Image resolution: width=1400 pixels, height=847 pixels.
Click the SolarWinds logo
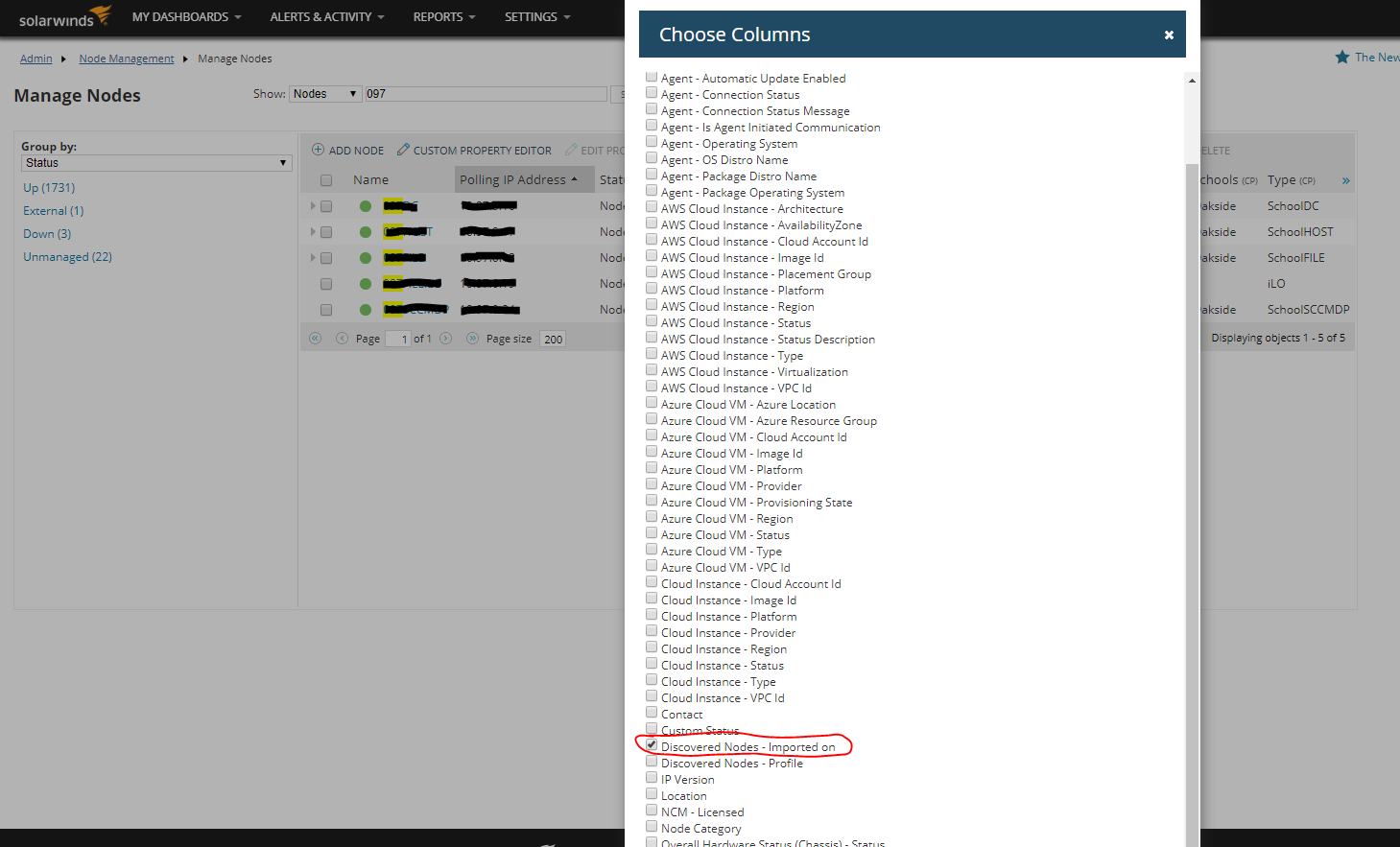(x=64, y=17)
